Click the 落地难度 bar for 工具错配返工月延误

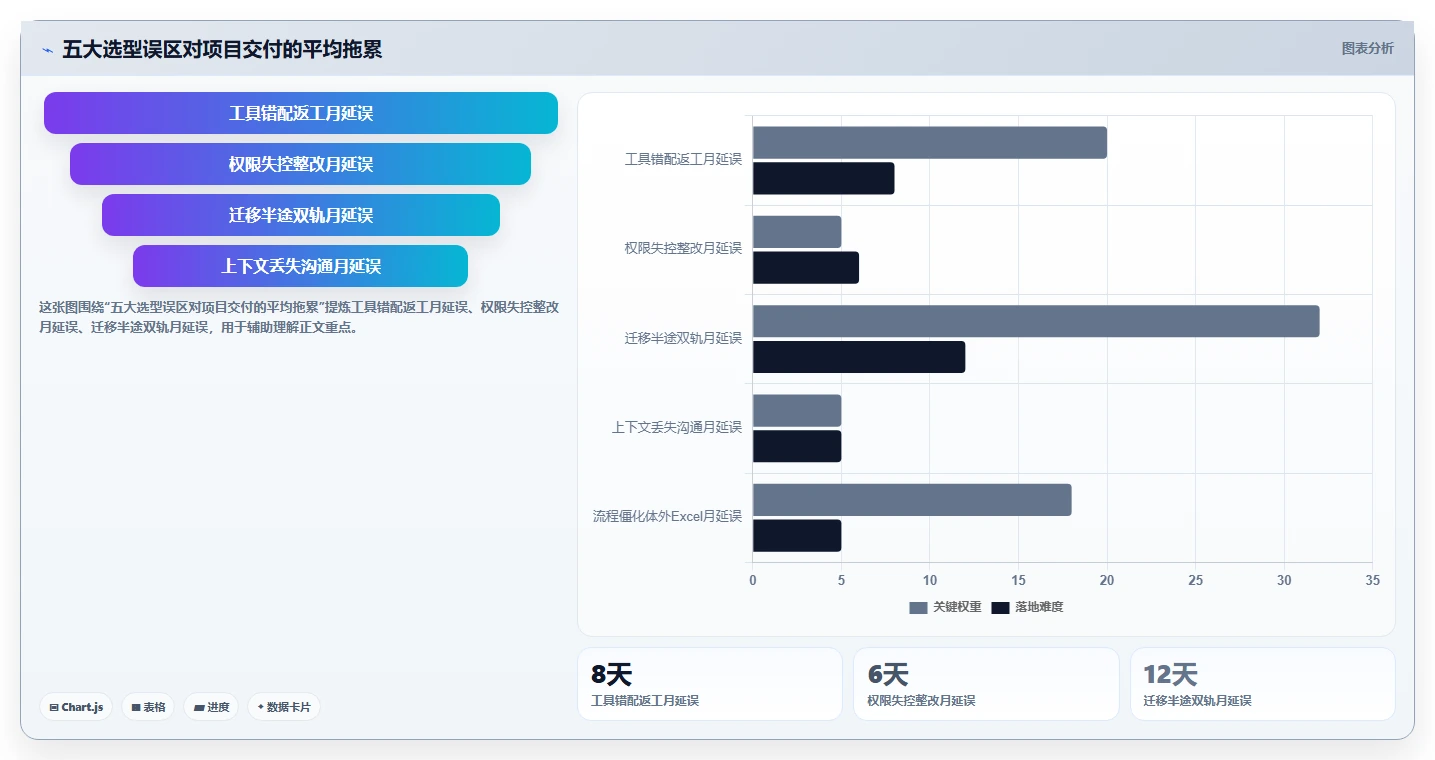point(824,179)
